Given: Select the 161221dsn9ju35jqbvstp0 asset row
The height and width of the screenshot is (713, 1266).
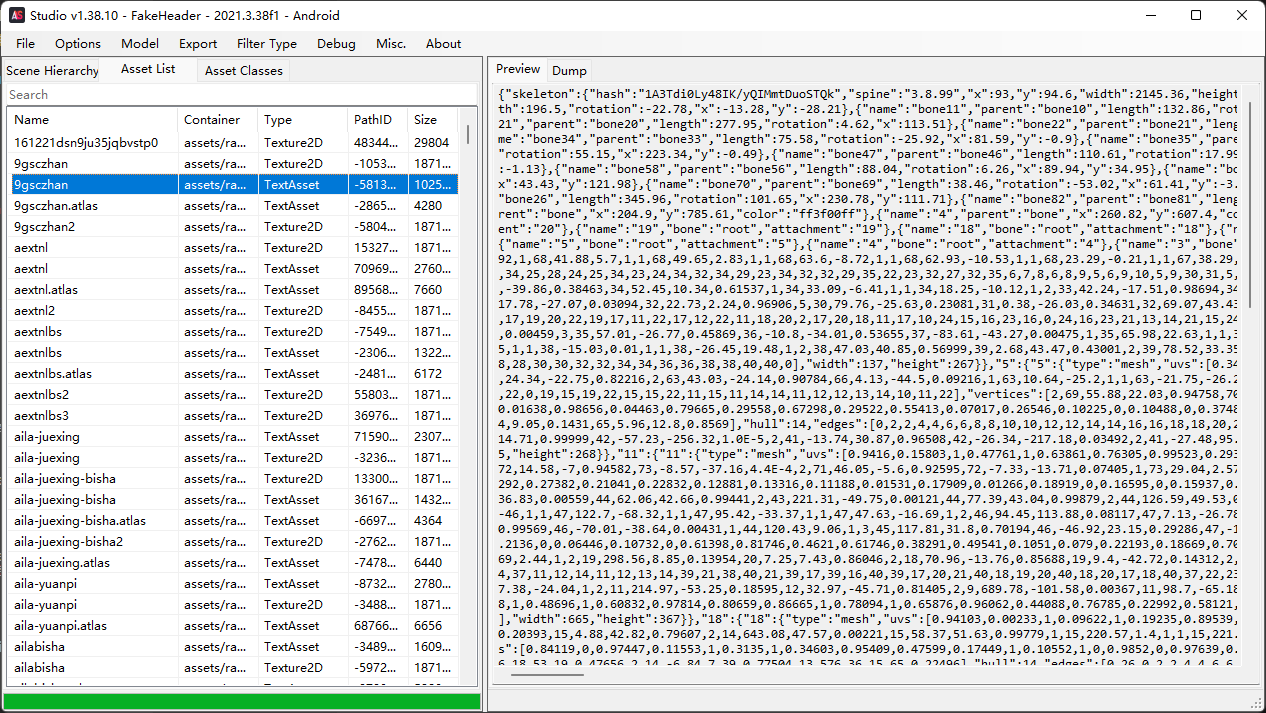Looking at the screenshot, I should pyautogui.click(x=233, y=143).
